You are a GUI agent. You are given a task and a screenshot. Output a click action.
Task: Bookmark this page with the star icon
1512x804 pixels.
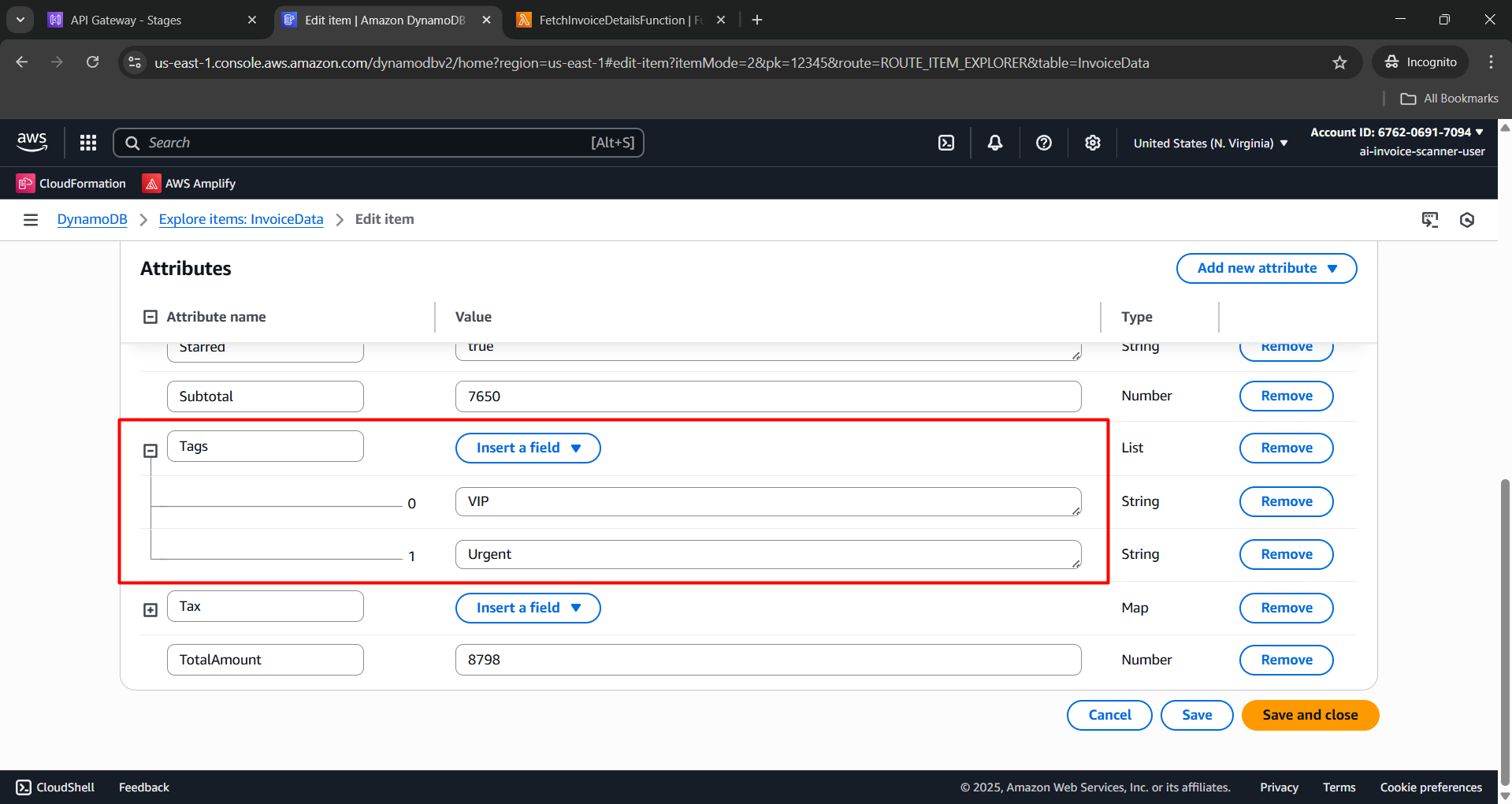pyautogui.click(x=1339, y=62)
